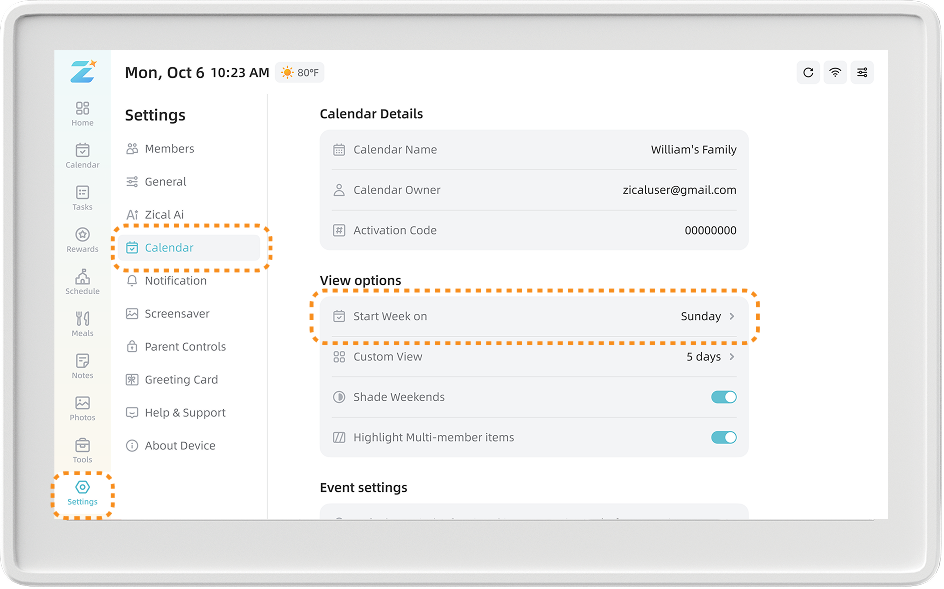Click the 10:23 AM clock text
944x589 pixels.
click(240, 73)
